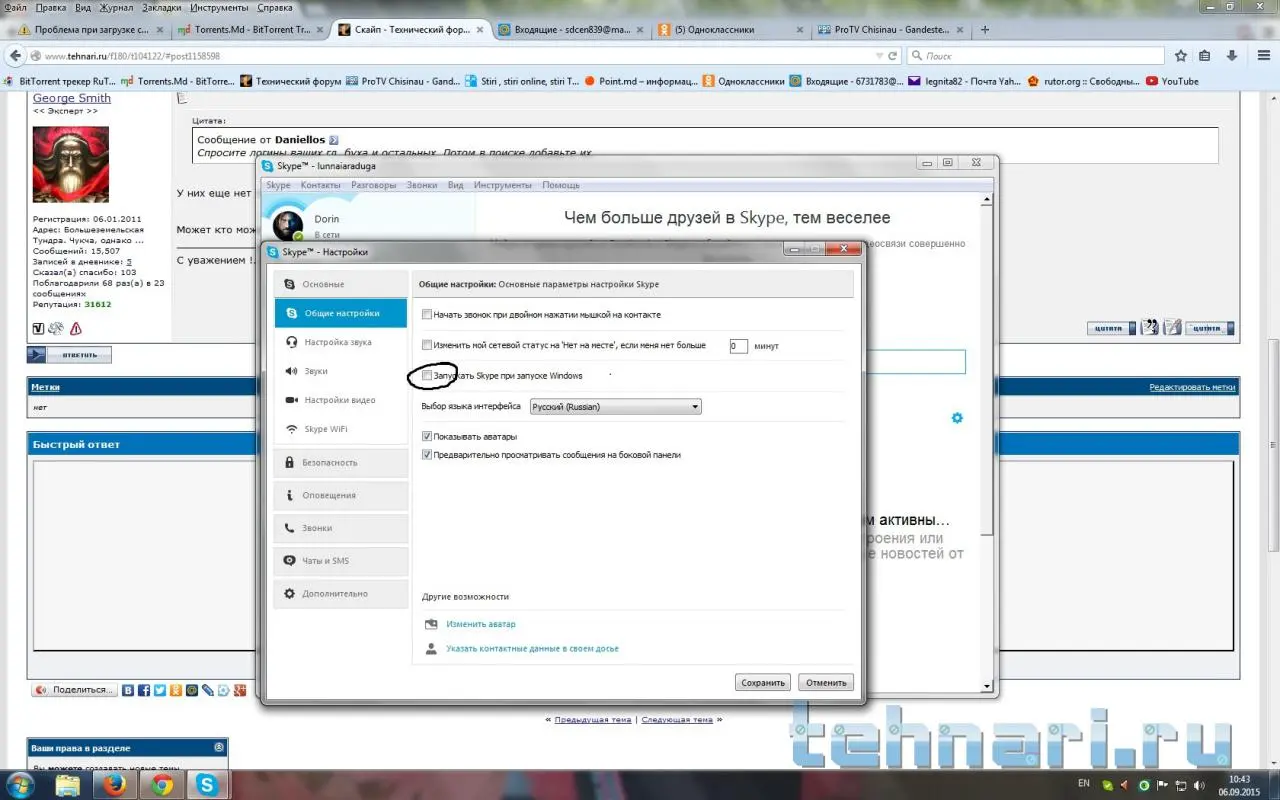Uncheck 'Предварительно просматривать сообщения' checkbox
The height and width of the screenshot is (800, 1280).
coord(427,455)
